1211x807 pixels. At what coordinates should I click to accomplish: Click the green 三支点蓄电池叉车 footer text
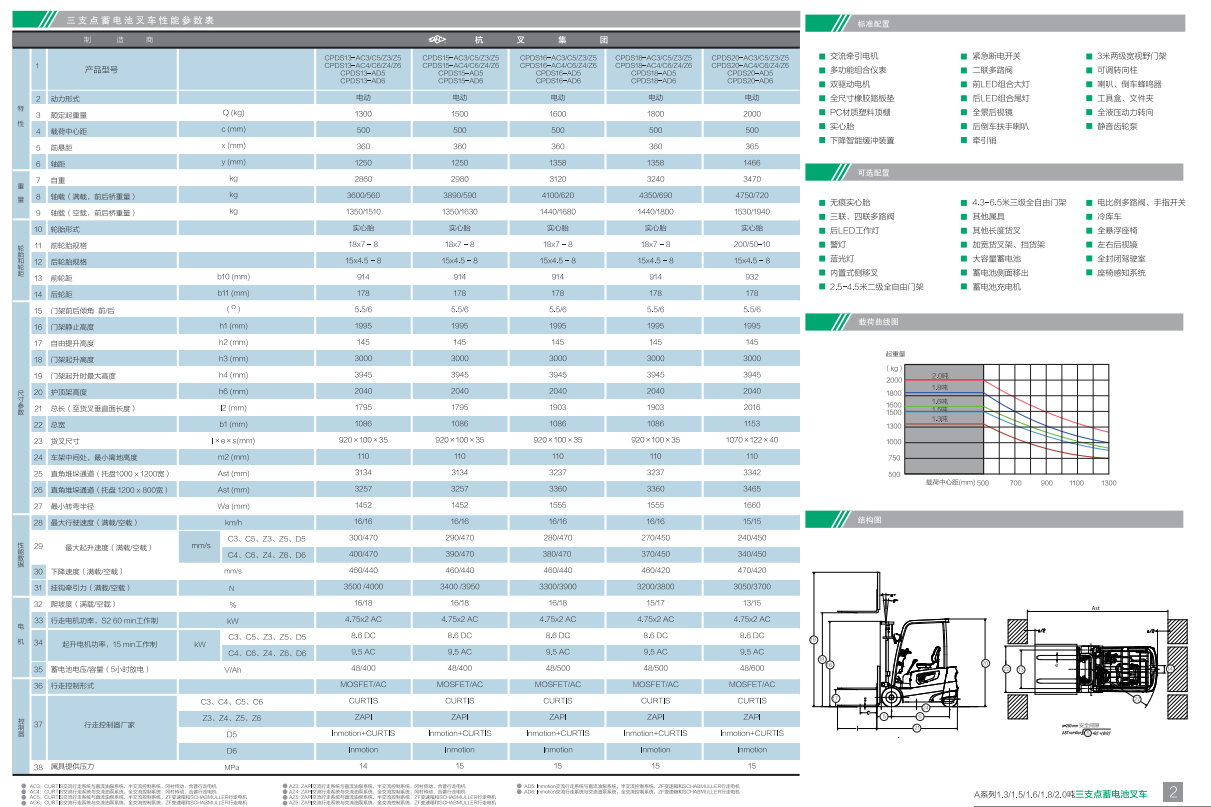[1111, 793]
